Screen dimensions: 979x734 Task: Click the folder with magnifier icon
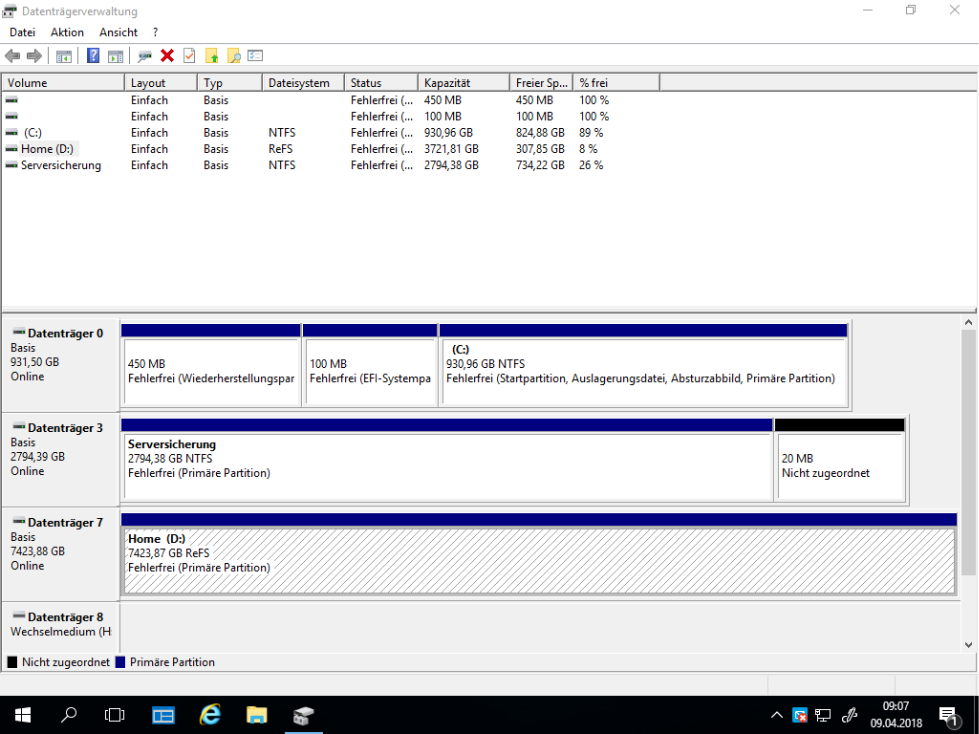point(233,56)
